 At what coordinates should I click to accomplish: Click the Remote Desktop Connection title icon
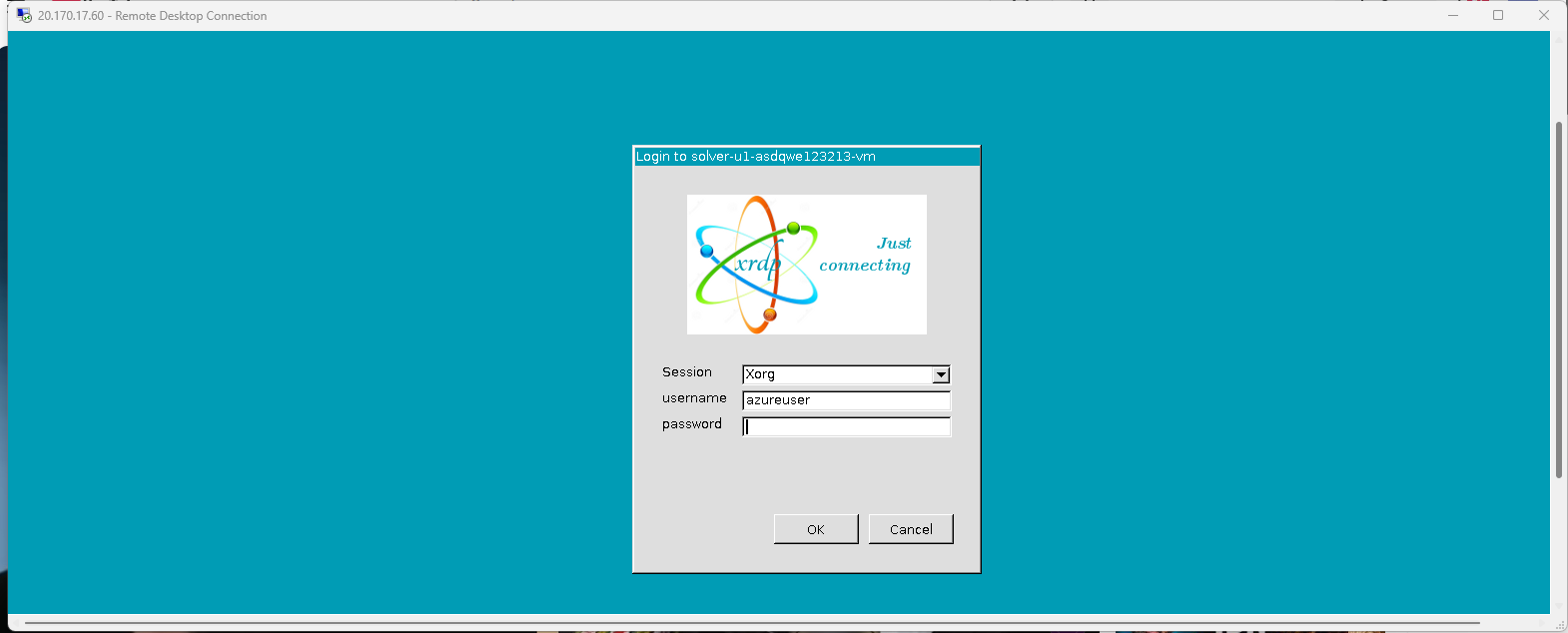[x=24, y=15]
